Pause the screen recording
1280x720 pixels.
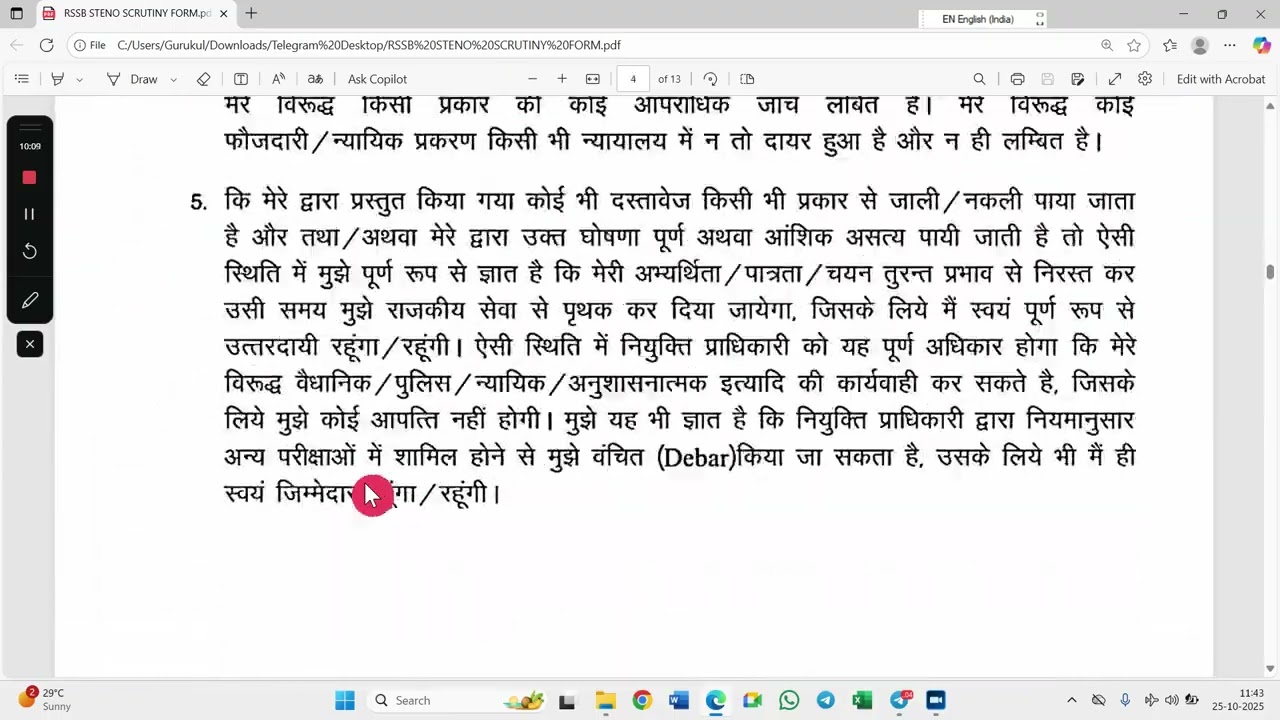pos(29,214)
